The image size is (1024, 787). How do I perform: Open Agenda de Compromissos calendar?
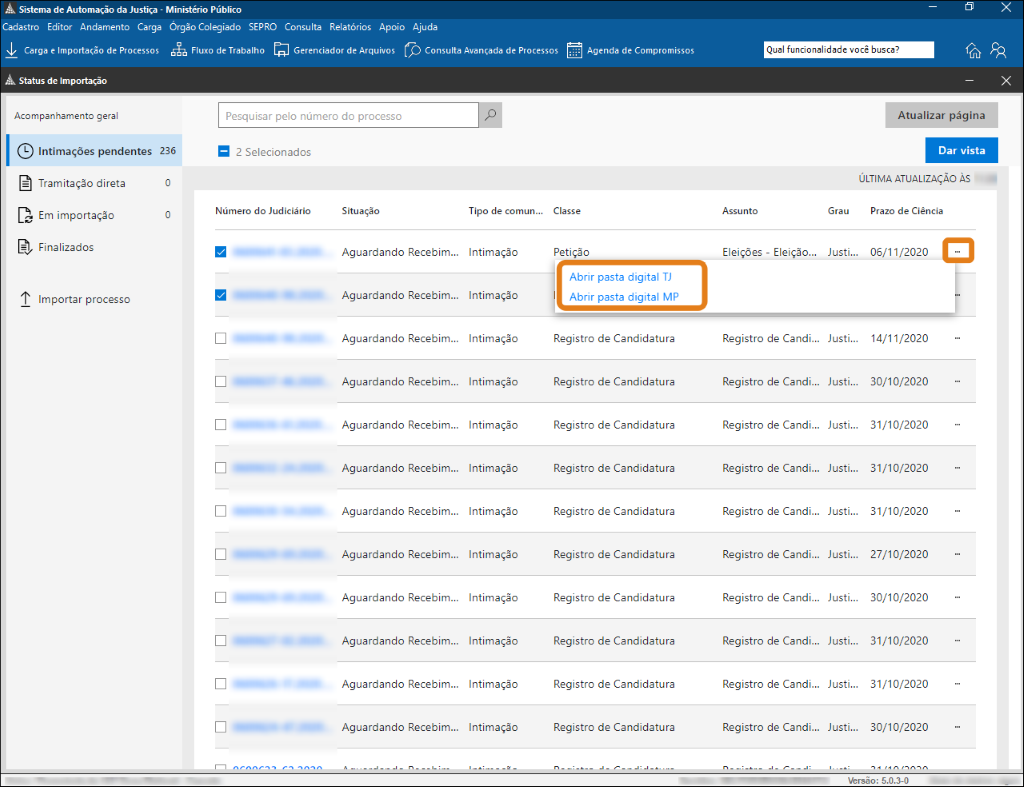(575, 50)
